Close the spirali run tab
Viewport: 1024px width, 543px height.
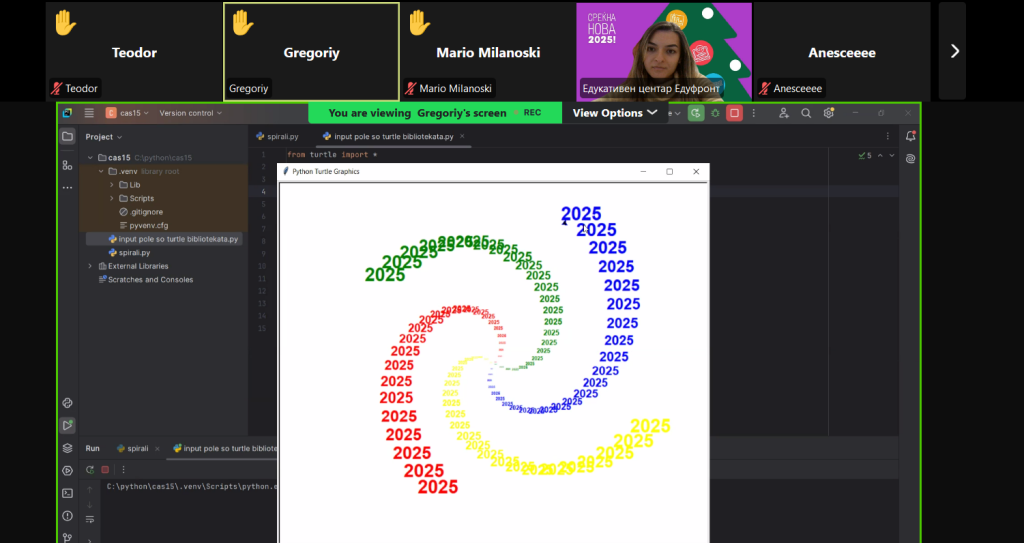[x=157, y=448]
